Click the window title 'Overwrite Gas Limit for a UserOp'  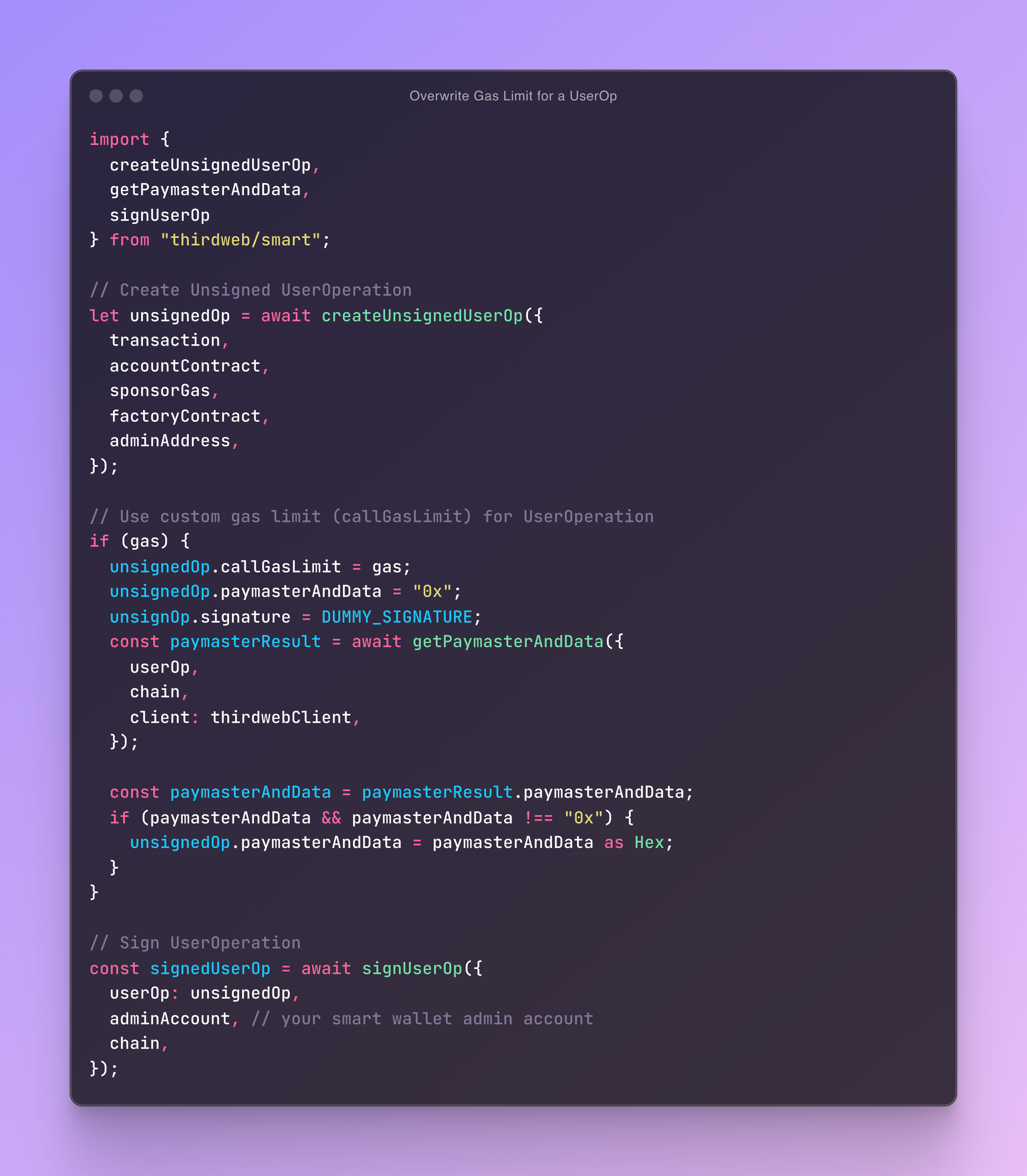click(x=513, y=95)
